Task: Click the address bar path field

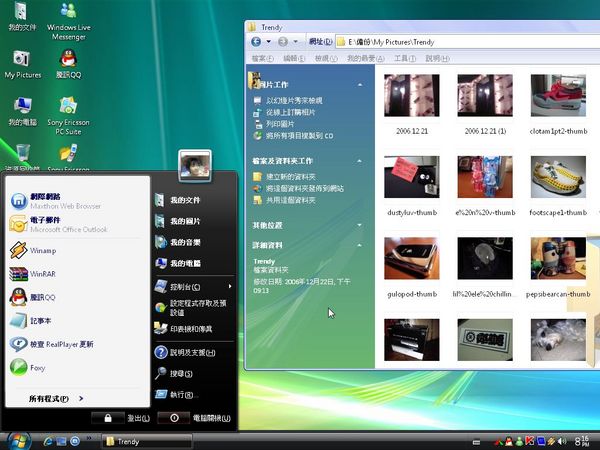Action: click(468, 42)
